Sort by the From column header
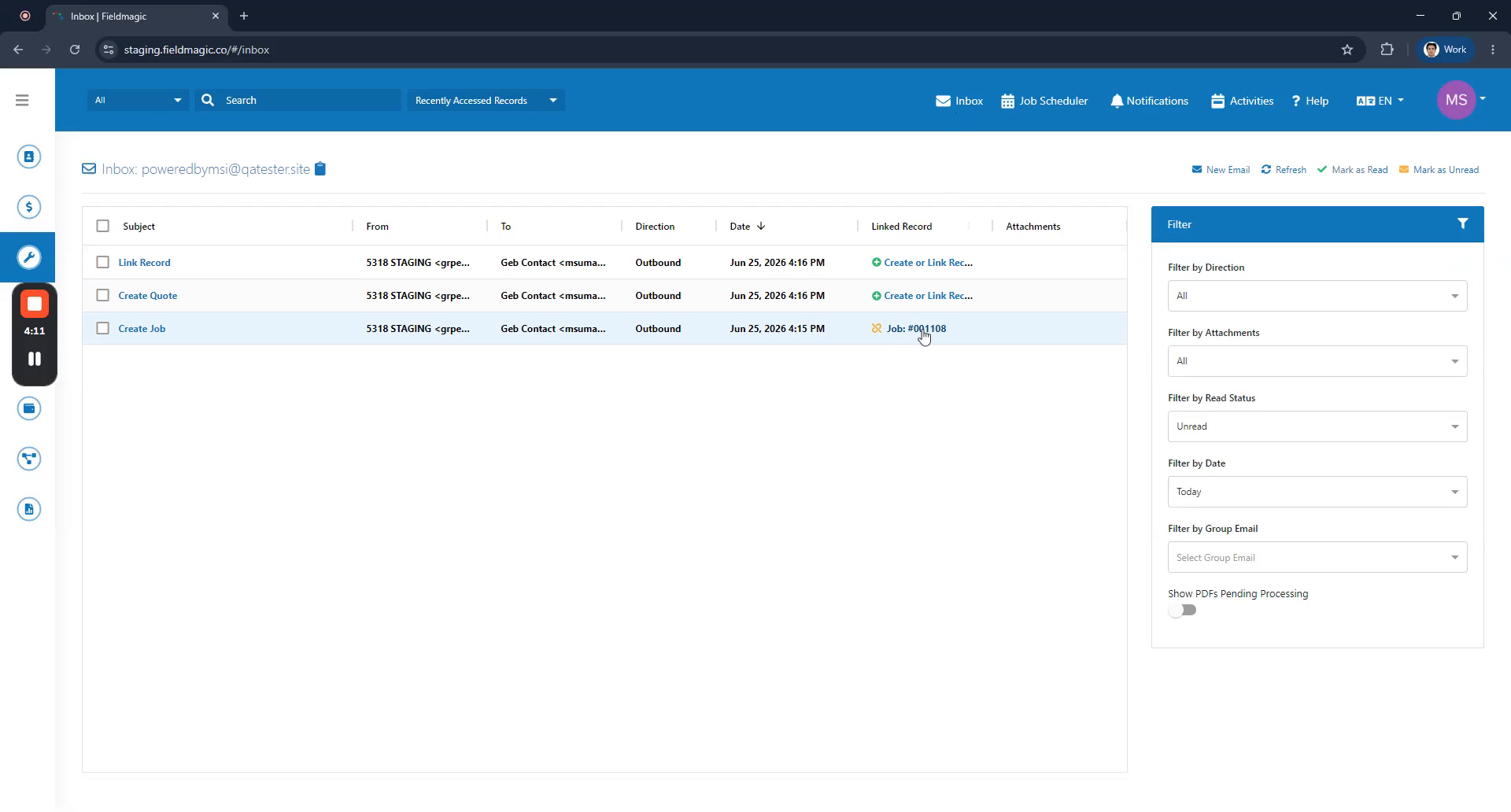 tap(377, 227)
